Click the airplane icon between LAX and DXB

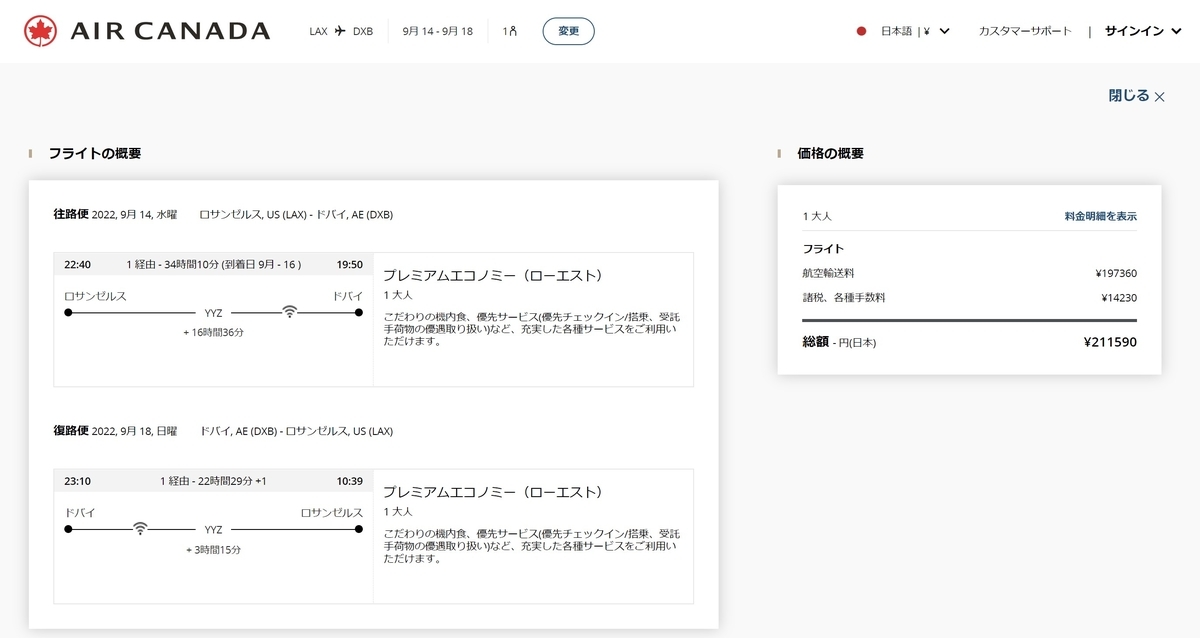click(340, 31)
